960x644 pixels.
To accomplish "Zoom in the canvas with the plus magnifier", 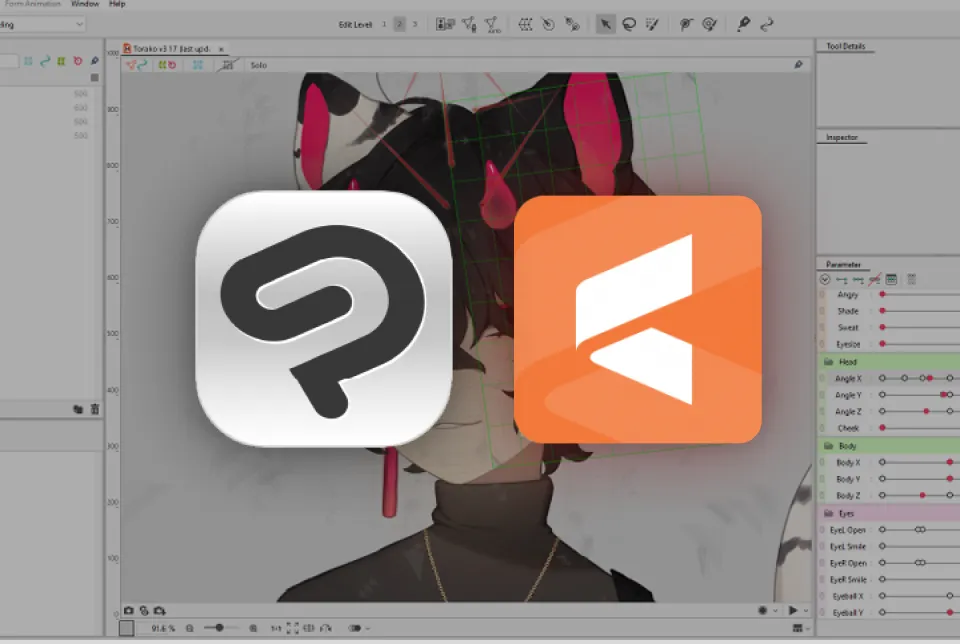I will tap(253, 628).
